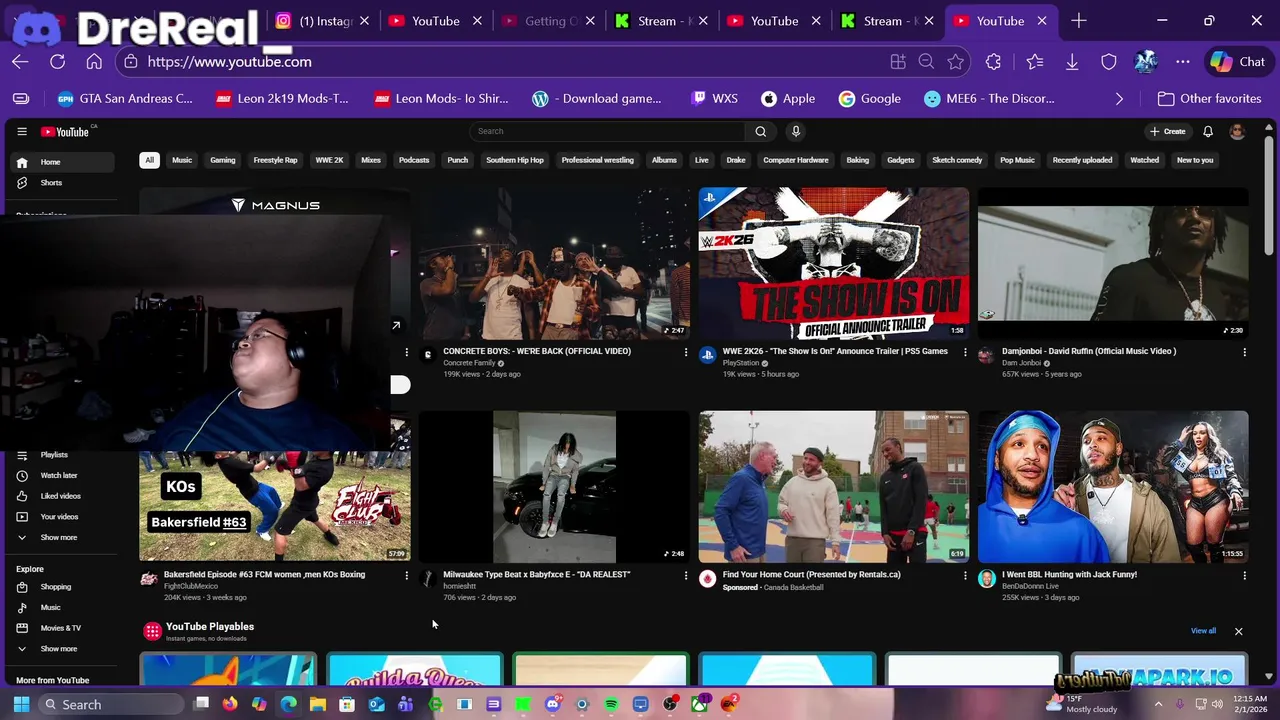Viewport: 1280px width, 720px height.
Task: Open options for Bakersfield Episode #63 video
Action: click(406, 575)
